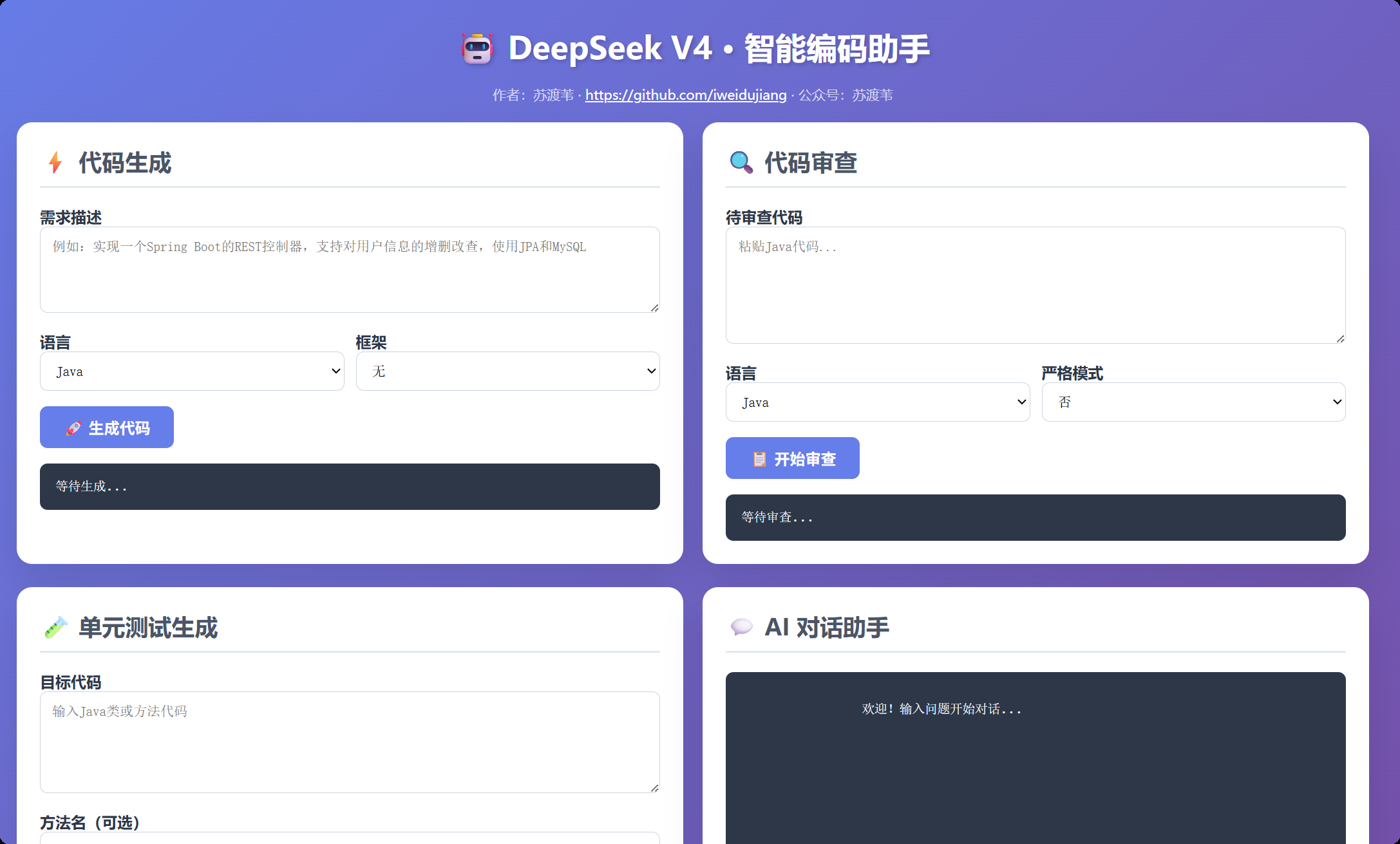The height and width of the screenshot is (844, 1400).
Task: Open the GitHub link iweidujiang
Action: point(686,95)
